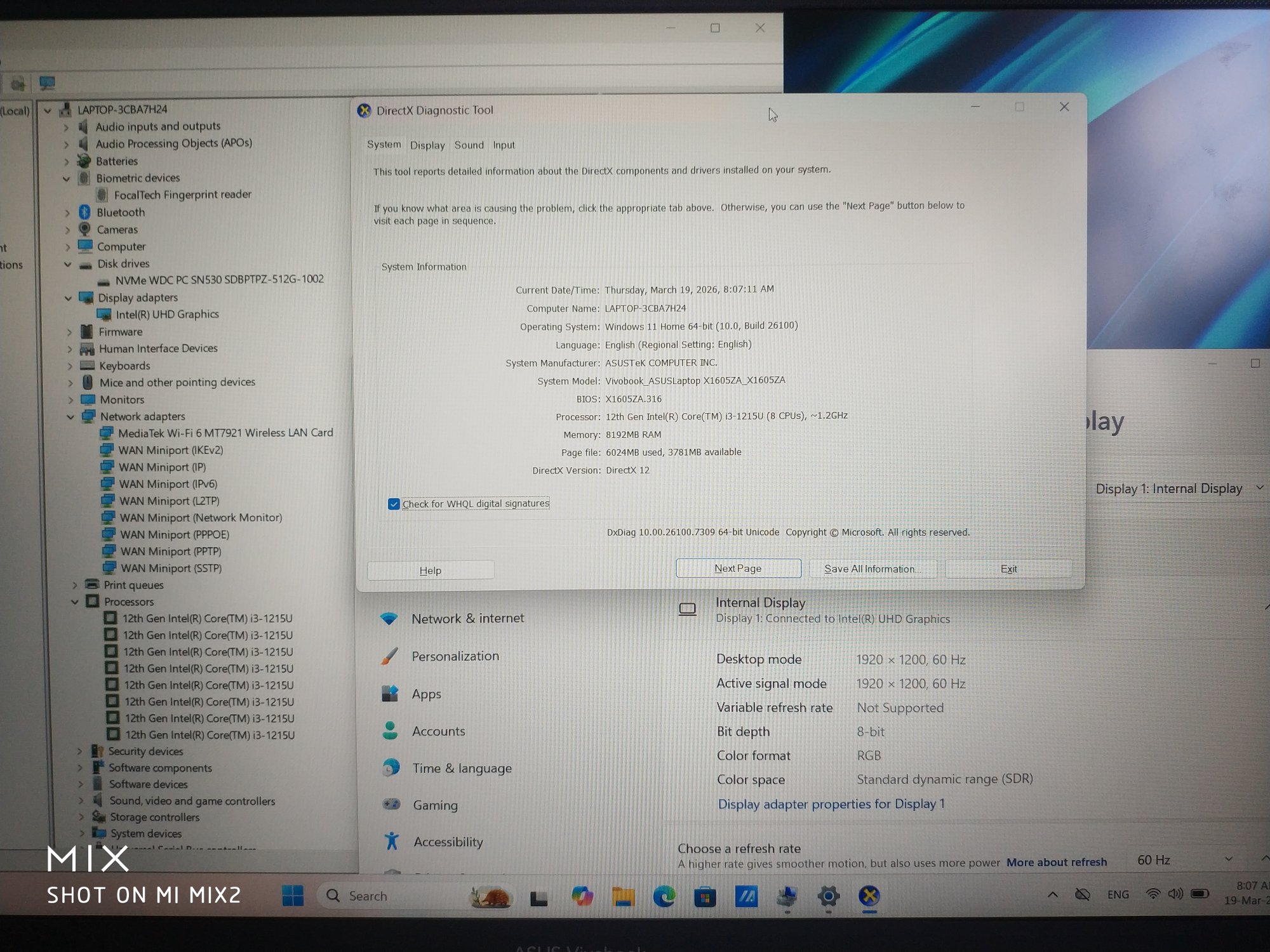This screenshot has width=1270, height=952.
Task: Click the Next Page button
Action: pos(738,569)
